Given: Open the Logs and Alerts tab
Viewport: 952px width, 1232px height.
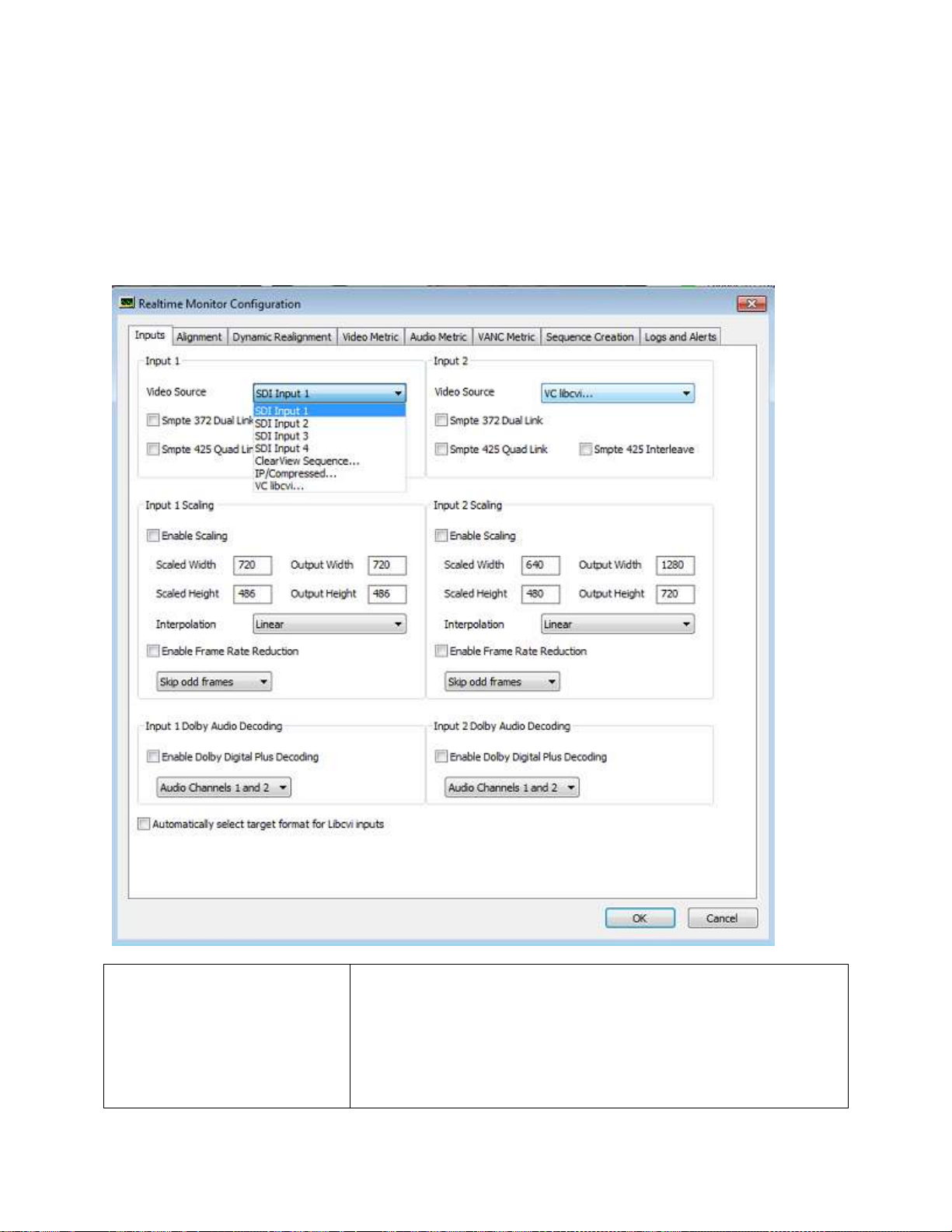Looking at the screenshot, I should 681,337.
